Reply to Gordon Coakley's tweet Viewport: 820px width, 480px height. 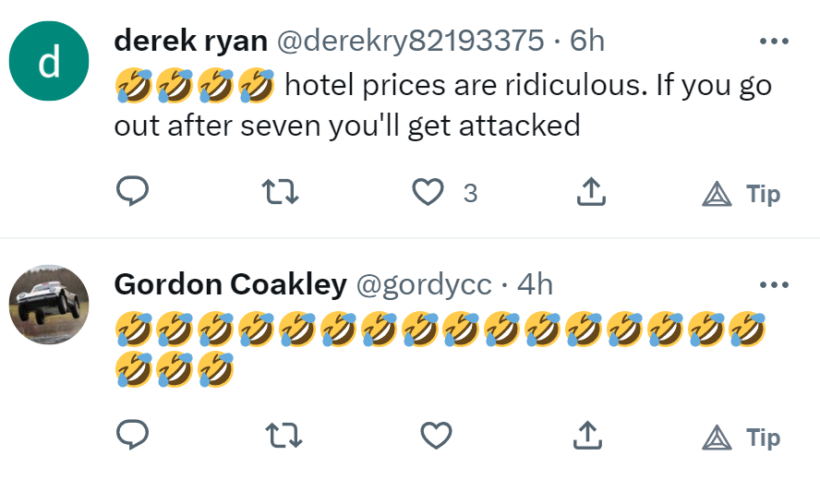(x=132, y=436)
